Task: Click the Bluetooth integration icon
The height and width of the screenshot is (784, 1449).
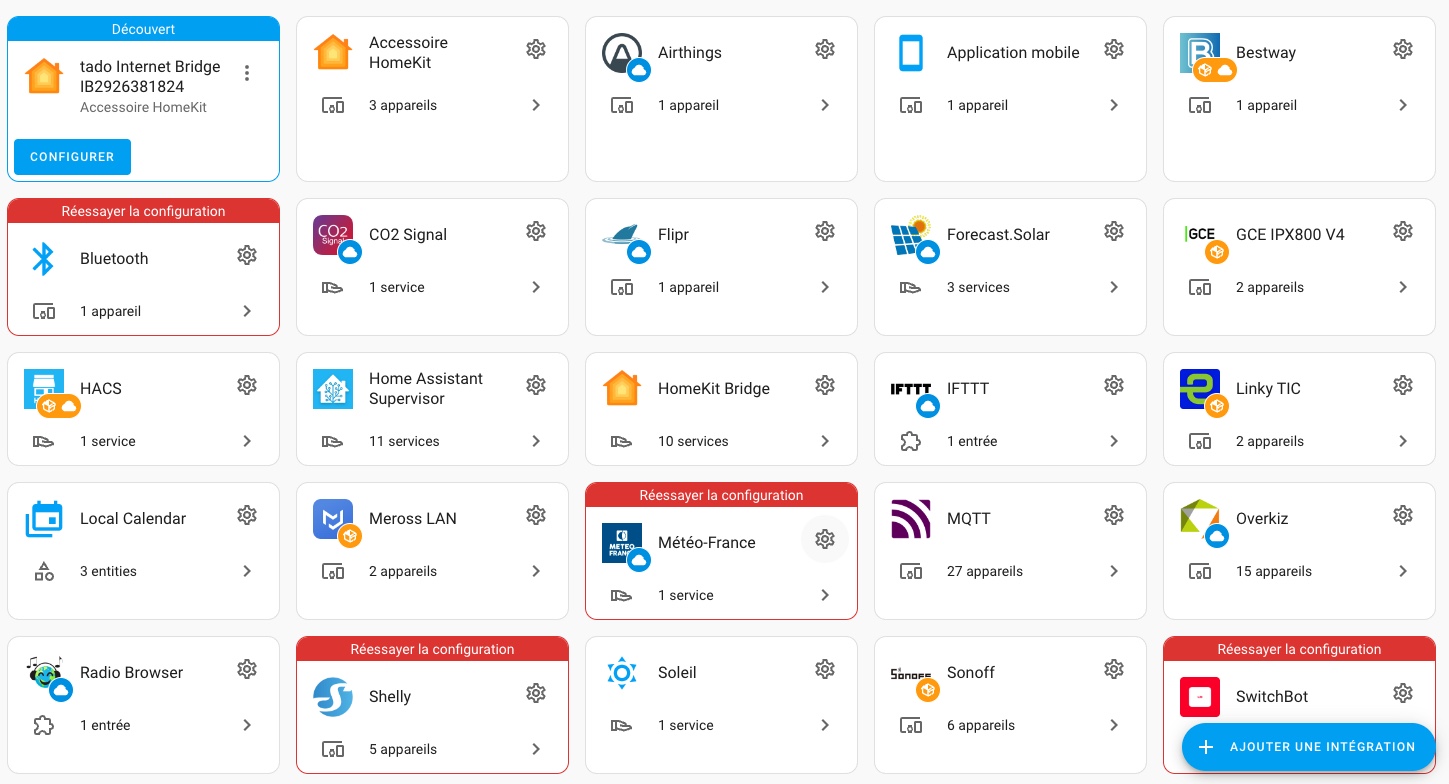Action: pos(43,259)
